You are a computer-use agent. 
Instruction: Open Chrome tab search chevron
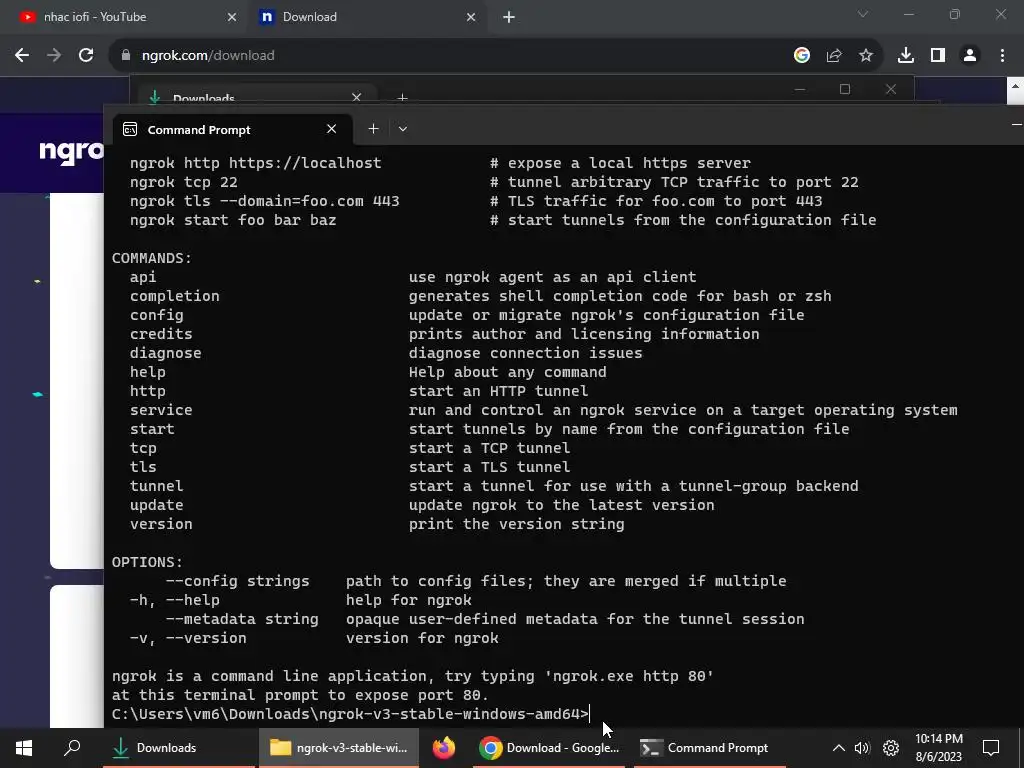coord(863,14)
